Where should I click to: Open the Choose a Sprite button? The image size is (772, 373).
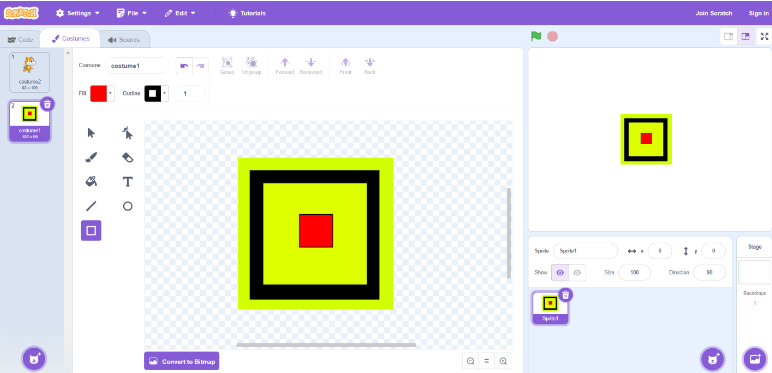[712, 359]
